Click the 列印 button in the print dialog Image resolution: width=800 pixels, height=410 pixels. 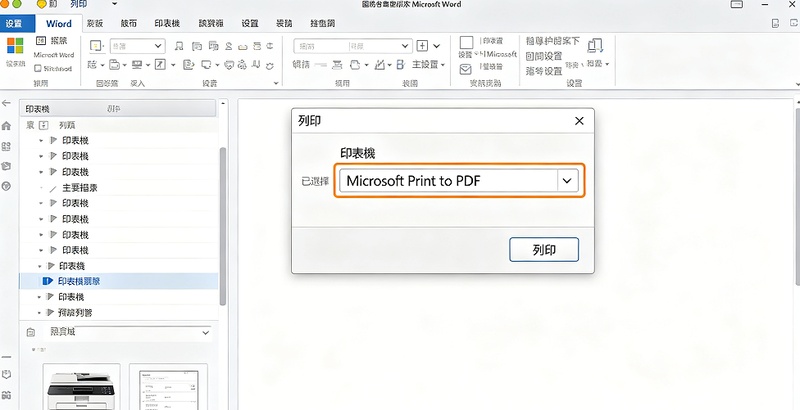click(x=544, y=250)
